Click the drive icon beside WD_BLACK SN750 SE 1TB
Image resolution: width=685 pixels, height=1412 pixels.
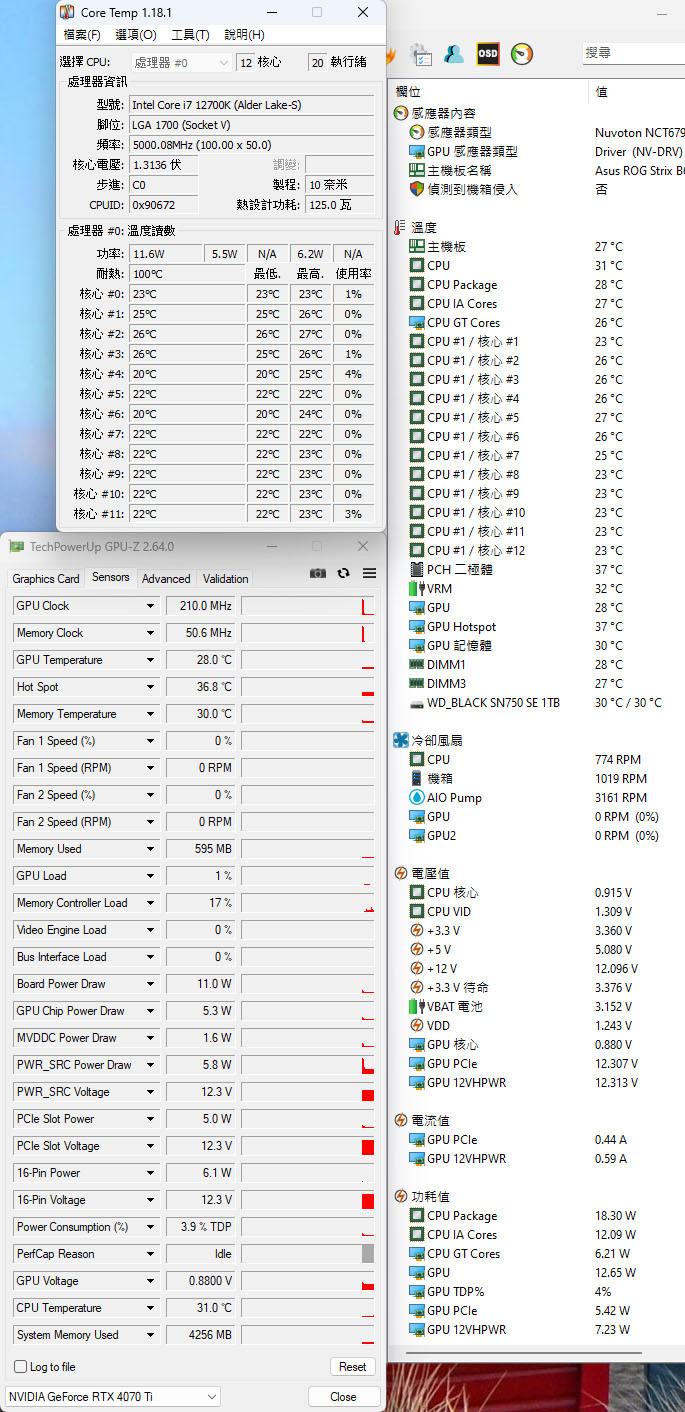(417, 702)
